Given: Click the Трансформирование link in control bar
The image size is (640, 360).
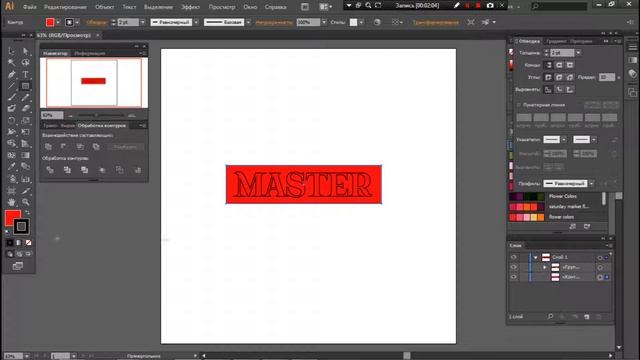Looking at the screenshot, I should click(435, 22).
